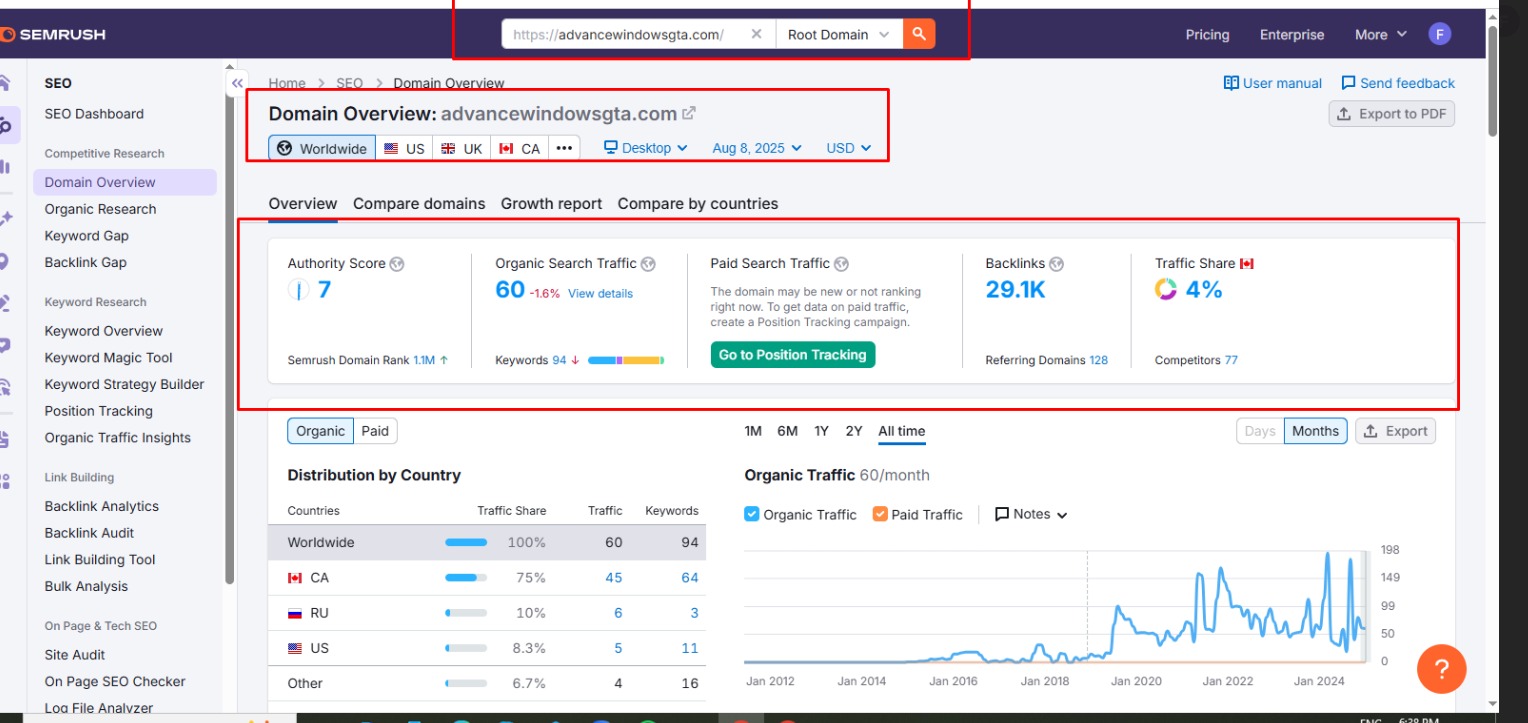Open Pricing in top navigation
Image resolution: width=1528 pixels, height=723 pixels.
[x=1208, y=35]
